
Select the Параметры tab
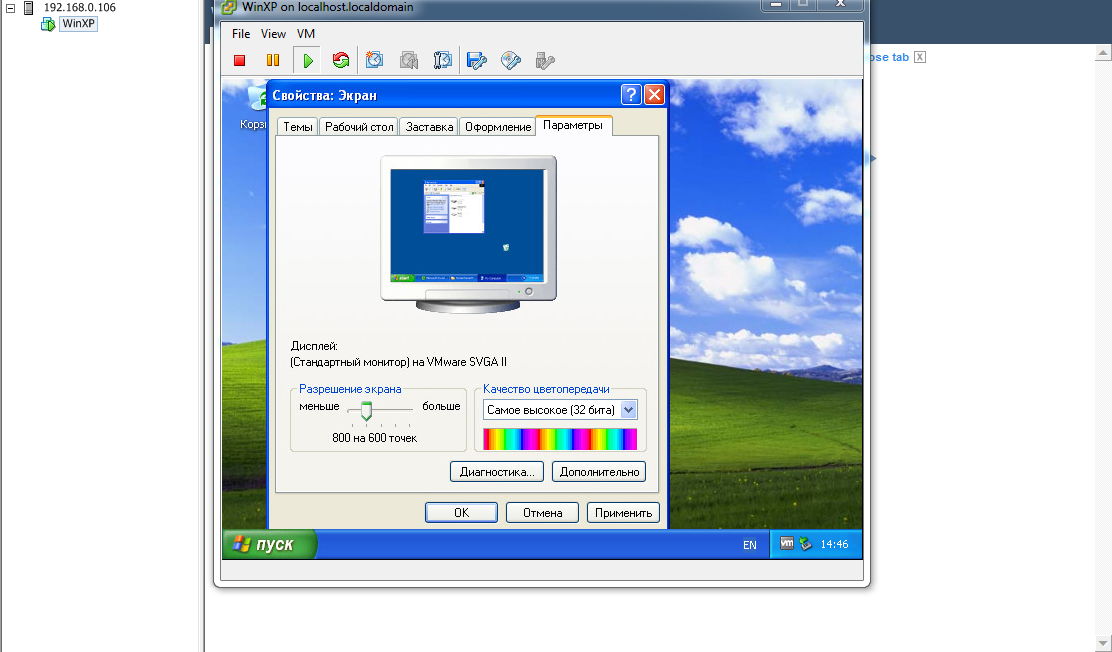[573, 125]
